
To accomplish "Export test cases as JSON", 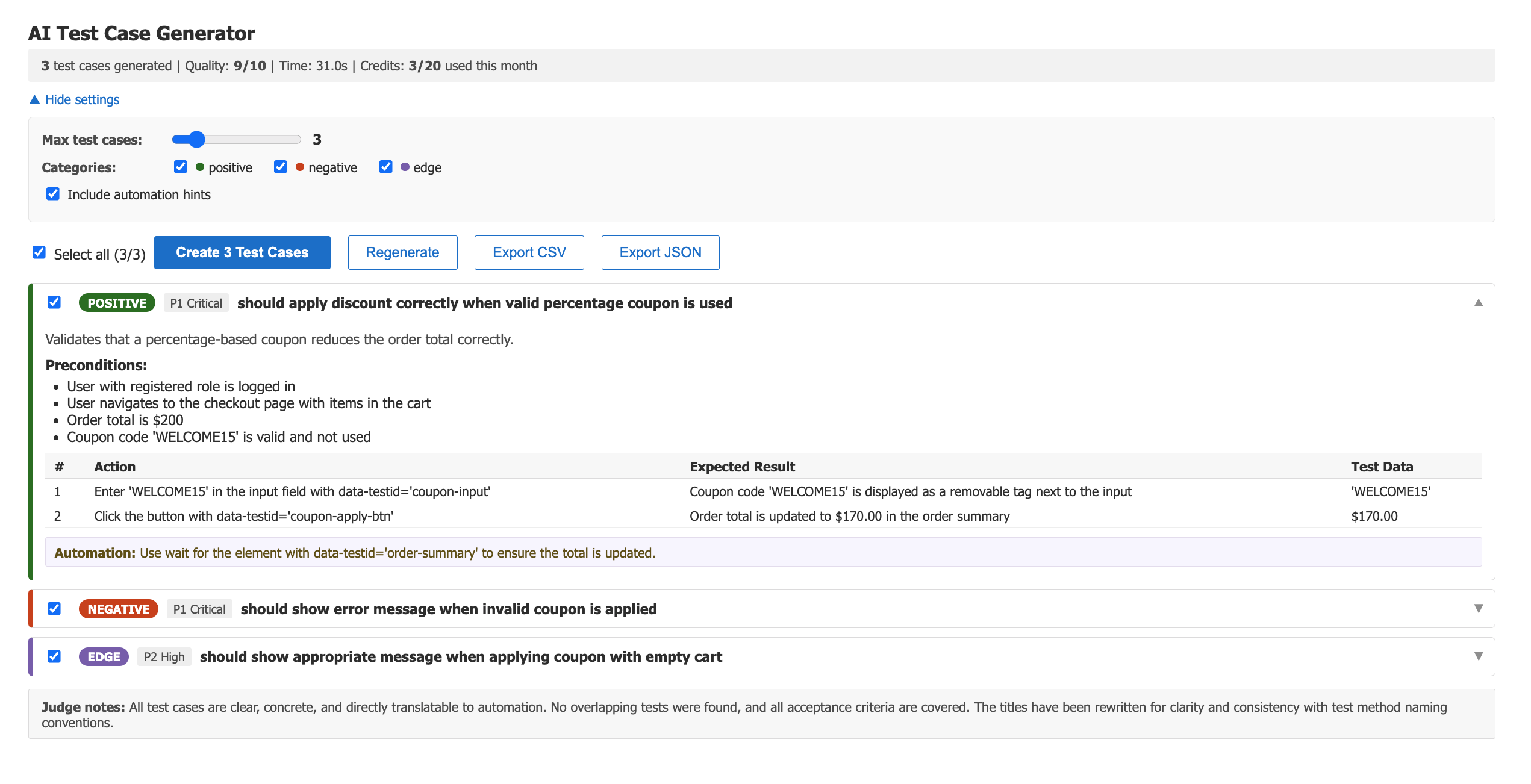I will 660,252.
